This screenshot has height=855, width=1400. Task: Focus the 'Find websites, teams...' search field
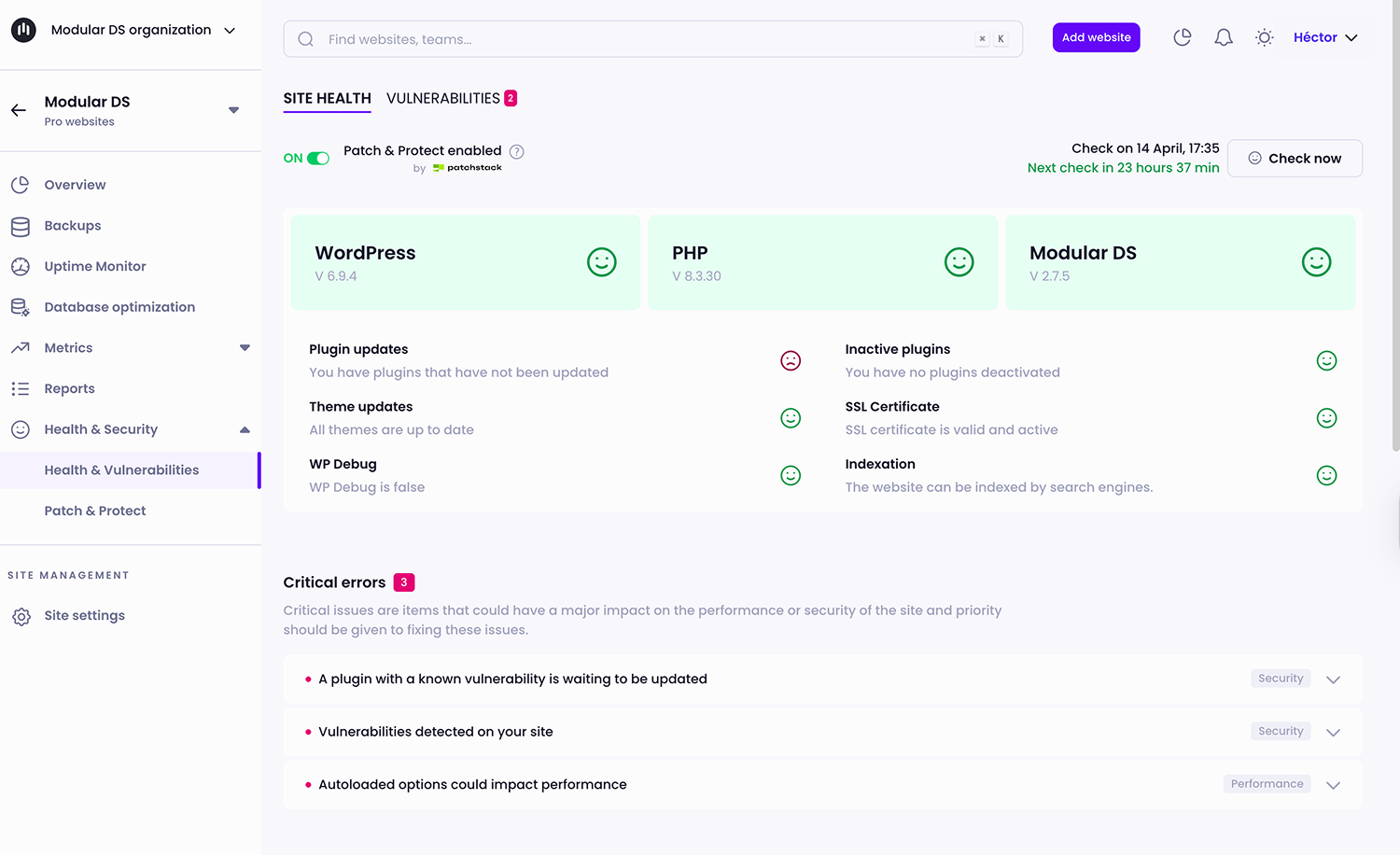(x=653, y=39)
